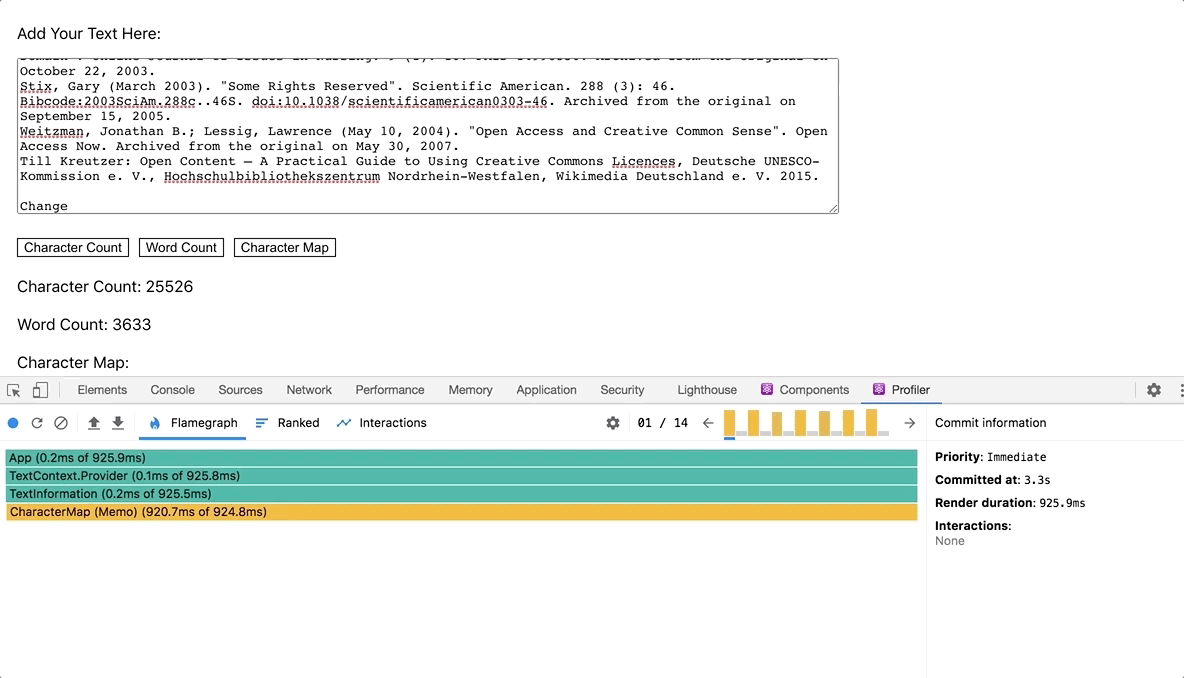Start profiling with the blue record button
1184x678 pixels.
[13, 423]
